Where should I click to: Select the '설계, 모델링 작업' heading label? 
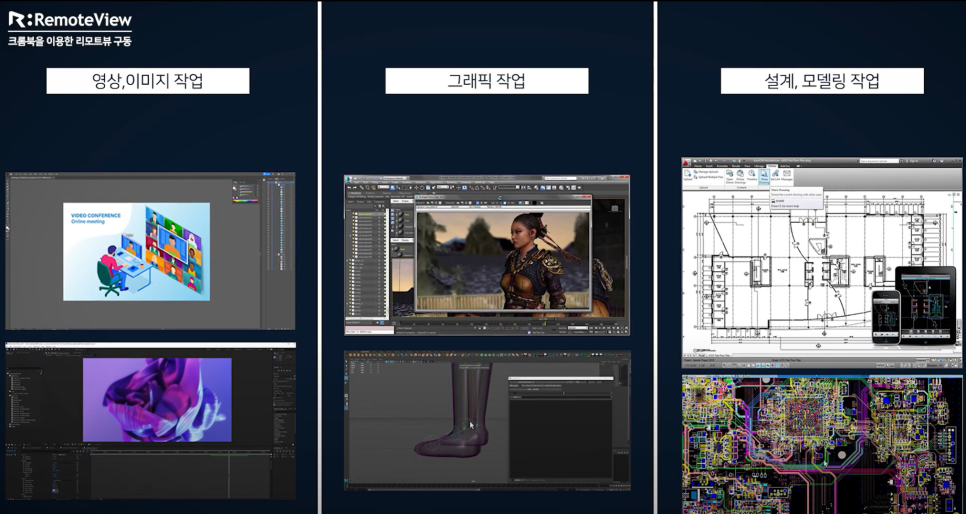coord(822,81)
